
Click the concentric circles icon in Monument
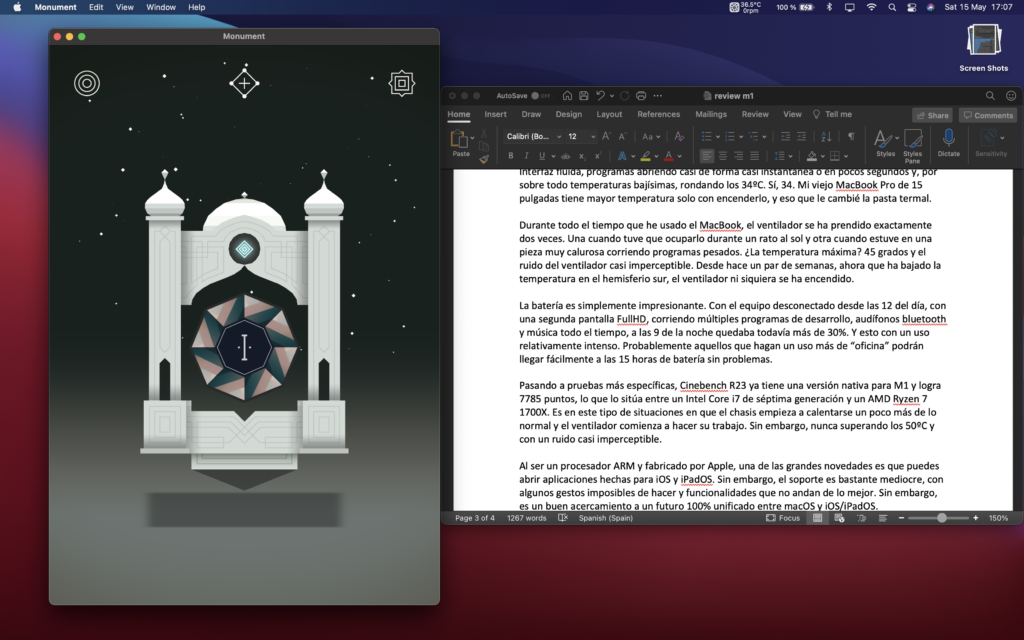[87, 83]
